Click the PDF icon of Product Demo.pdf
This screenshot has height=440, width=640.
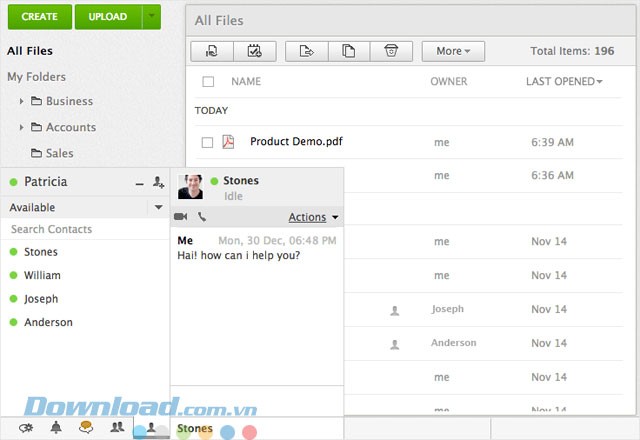(x=228, y=142)
